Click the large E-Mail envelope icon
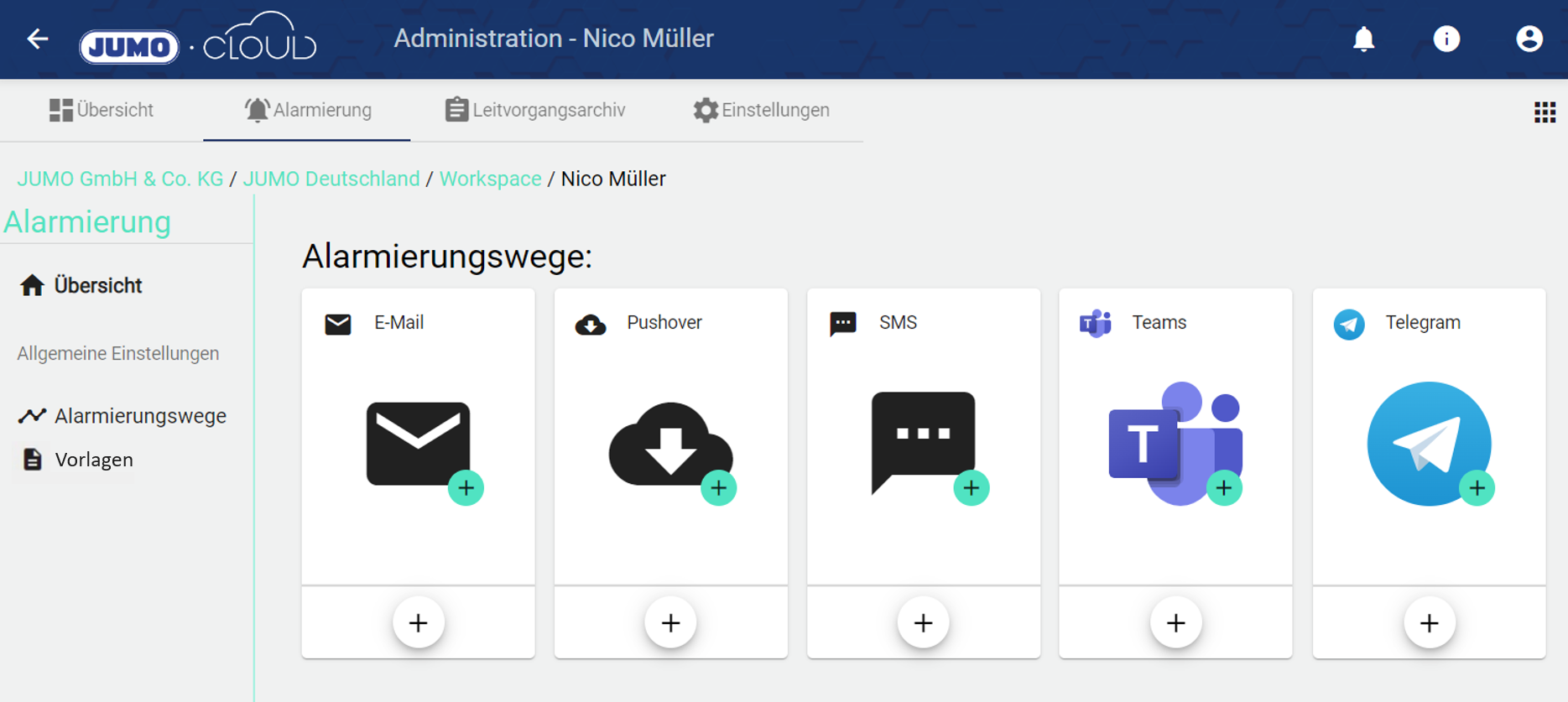This screenshot has width=1568, height=702. click(x=417, y=444)
